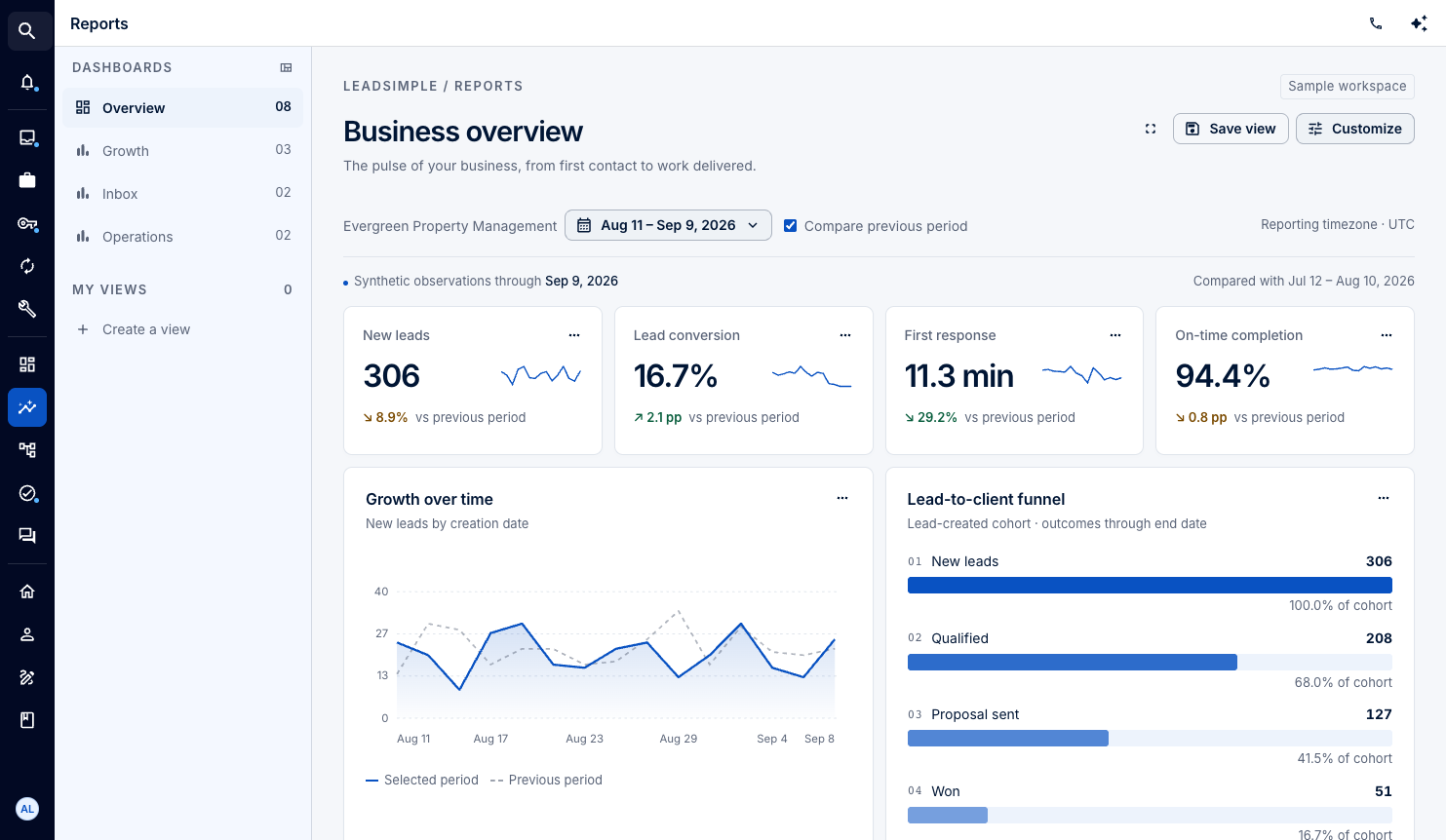Click the Sample workspace badge
This screenshot has width=1446, height=840.
pyautogui.click(x=1348, y=86)
